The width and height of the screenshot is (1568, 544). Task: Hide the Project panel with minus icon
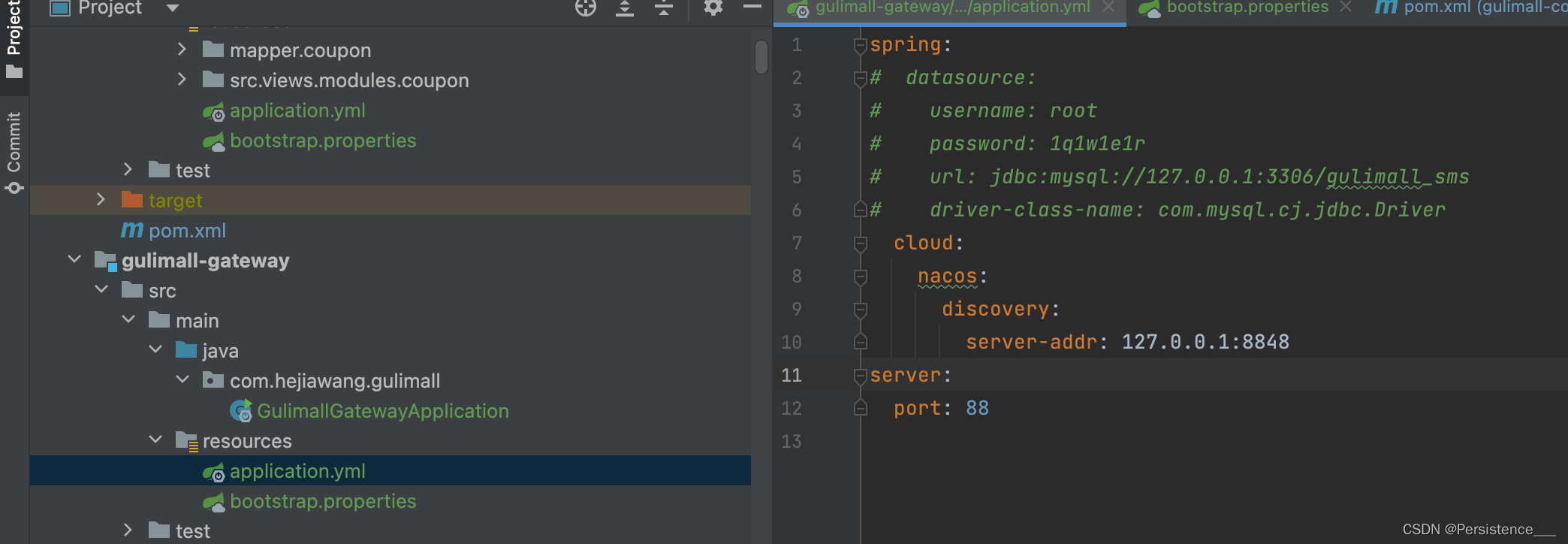coord(752,8)
